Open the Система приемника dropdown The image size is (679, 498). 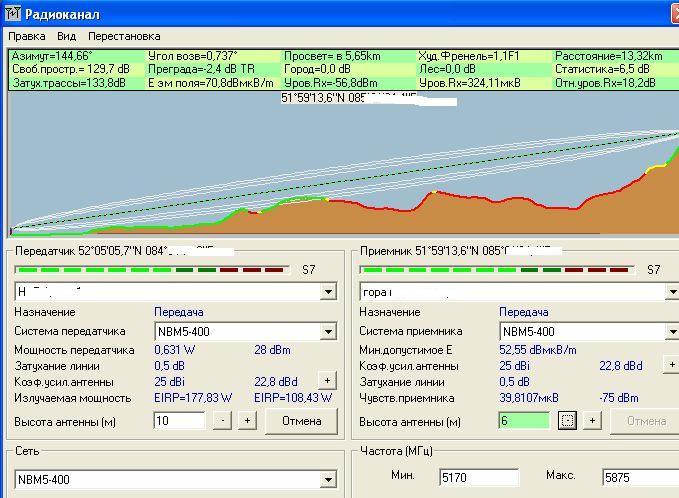click(671, 331)
